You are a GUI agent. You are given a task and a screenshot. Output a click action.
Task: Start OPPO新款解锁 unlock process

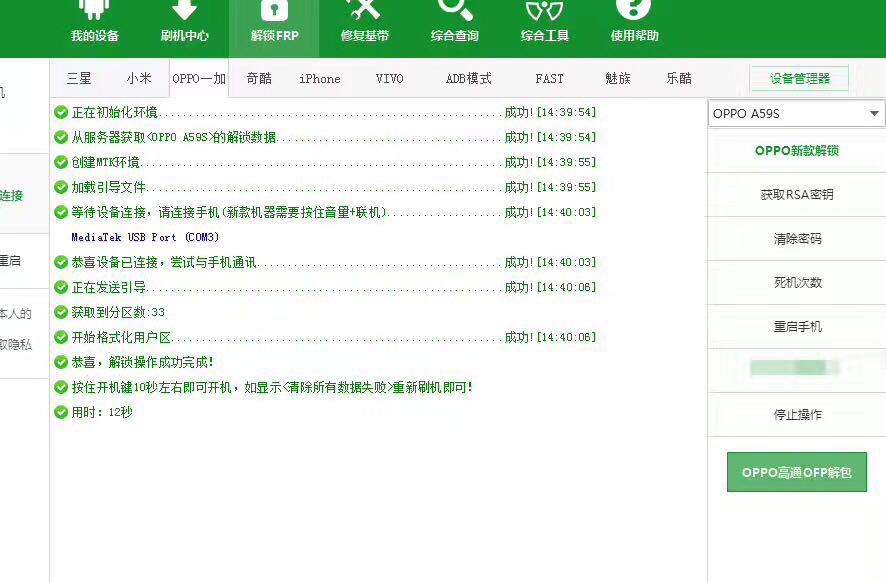tap(795, 150)
